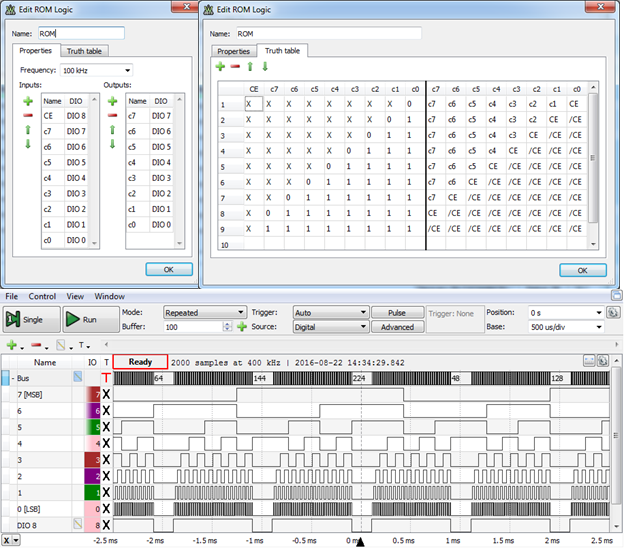Screen dimensions: 624x548
Task: Toggle trigger condition X for signal 7 [MSB]
Action: tap(106, 394)
